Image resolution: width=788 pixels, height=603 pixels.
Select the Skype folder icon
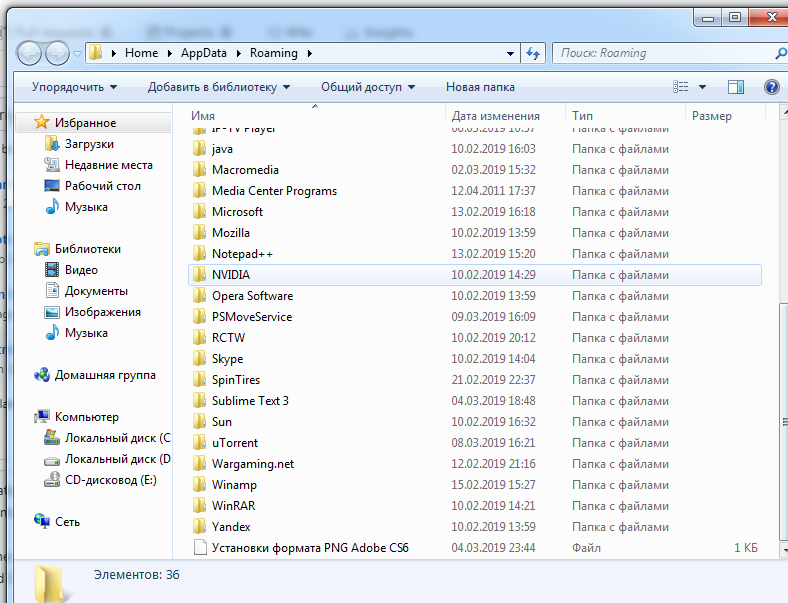(x=200, y=359)
